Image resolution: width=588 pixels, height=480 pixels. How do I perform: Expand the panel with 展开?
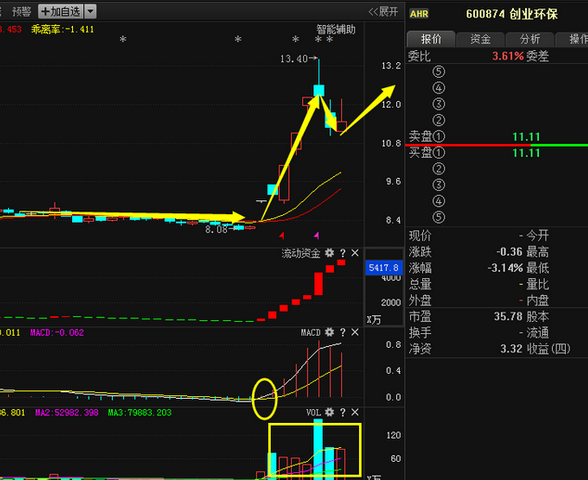383,12
